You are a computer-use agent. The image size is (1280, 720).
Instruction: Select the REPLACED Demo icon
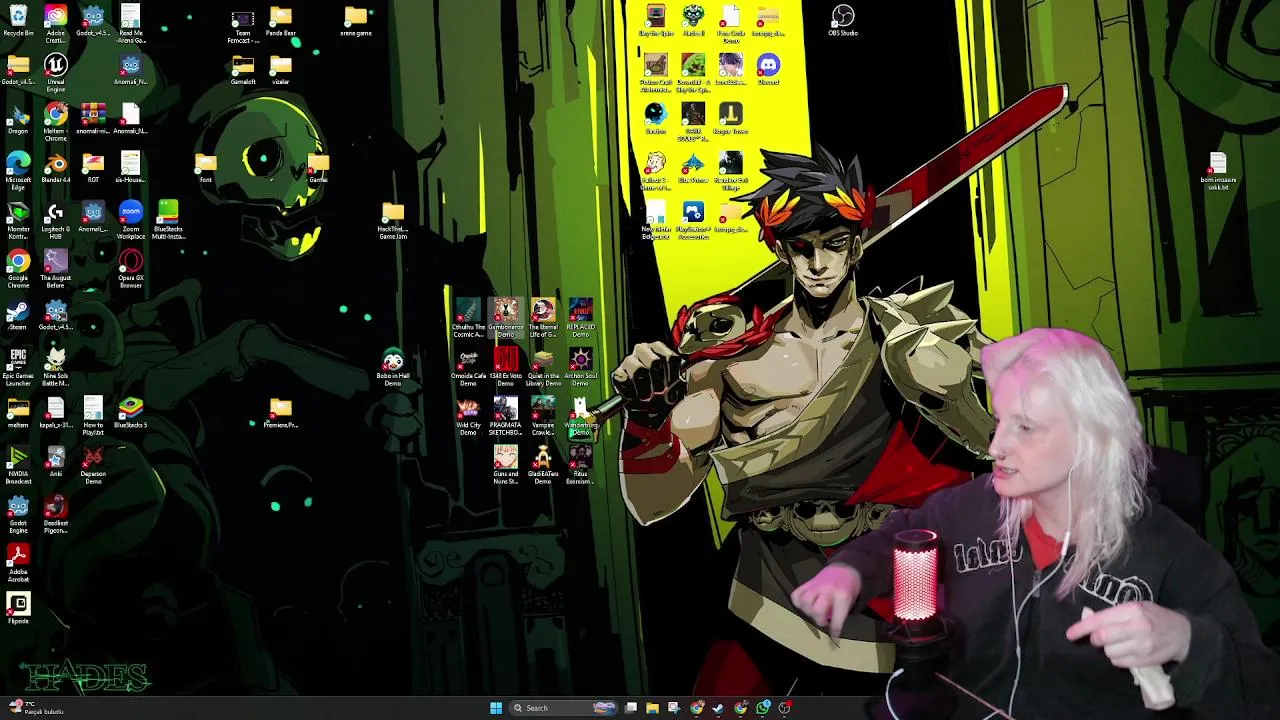581,319
